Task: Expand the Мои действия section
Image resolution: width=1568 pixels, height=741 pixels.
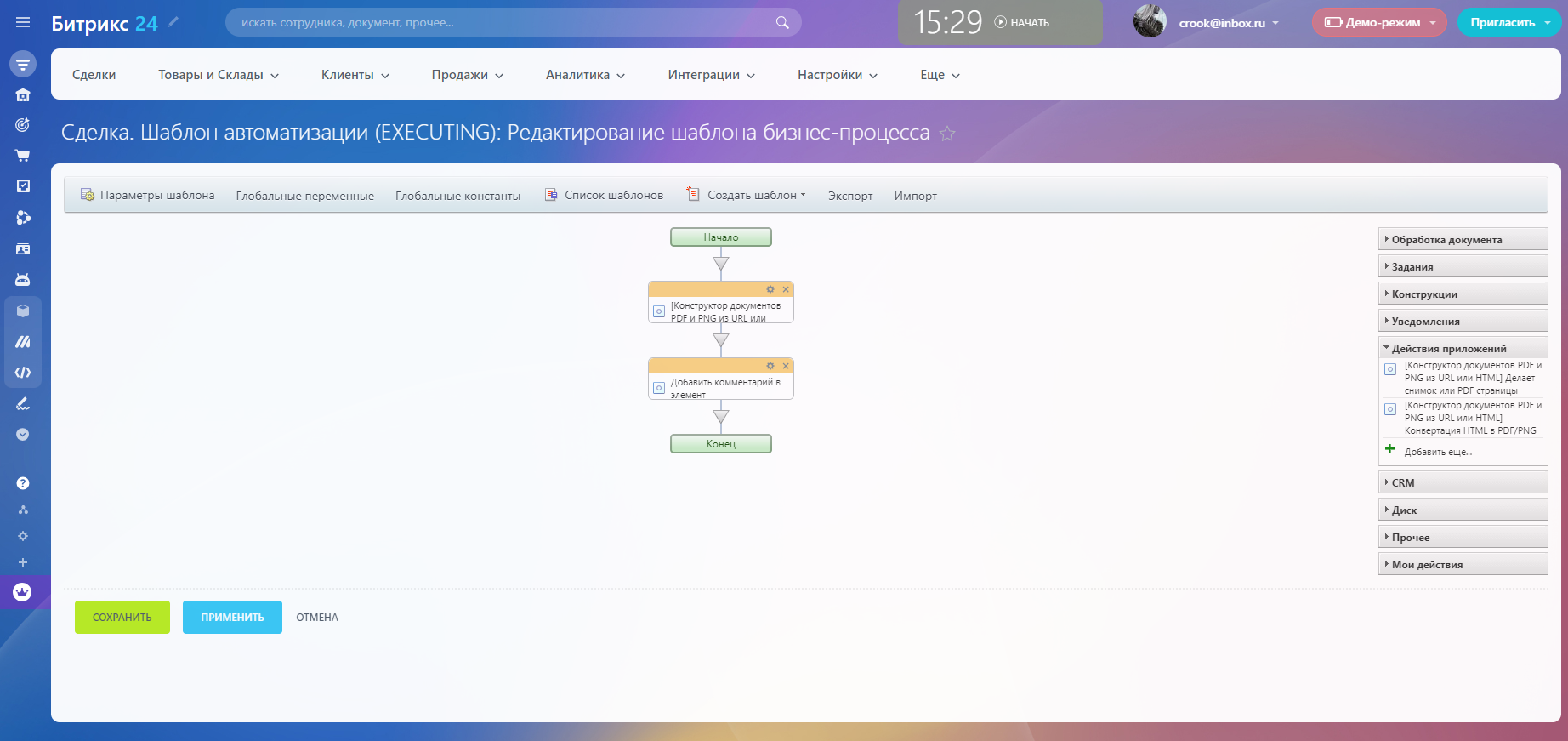Action: click(1463, 564)
